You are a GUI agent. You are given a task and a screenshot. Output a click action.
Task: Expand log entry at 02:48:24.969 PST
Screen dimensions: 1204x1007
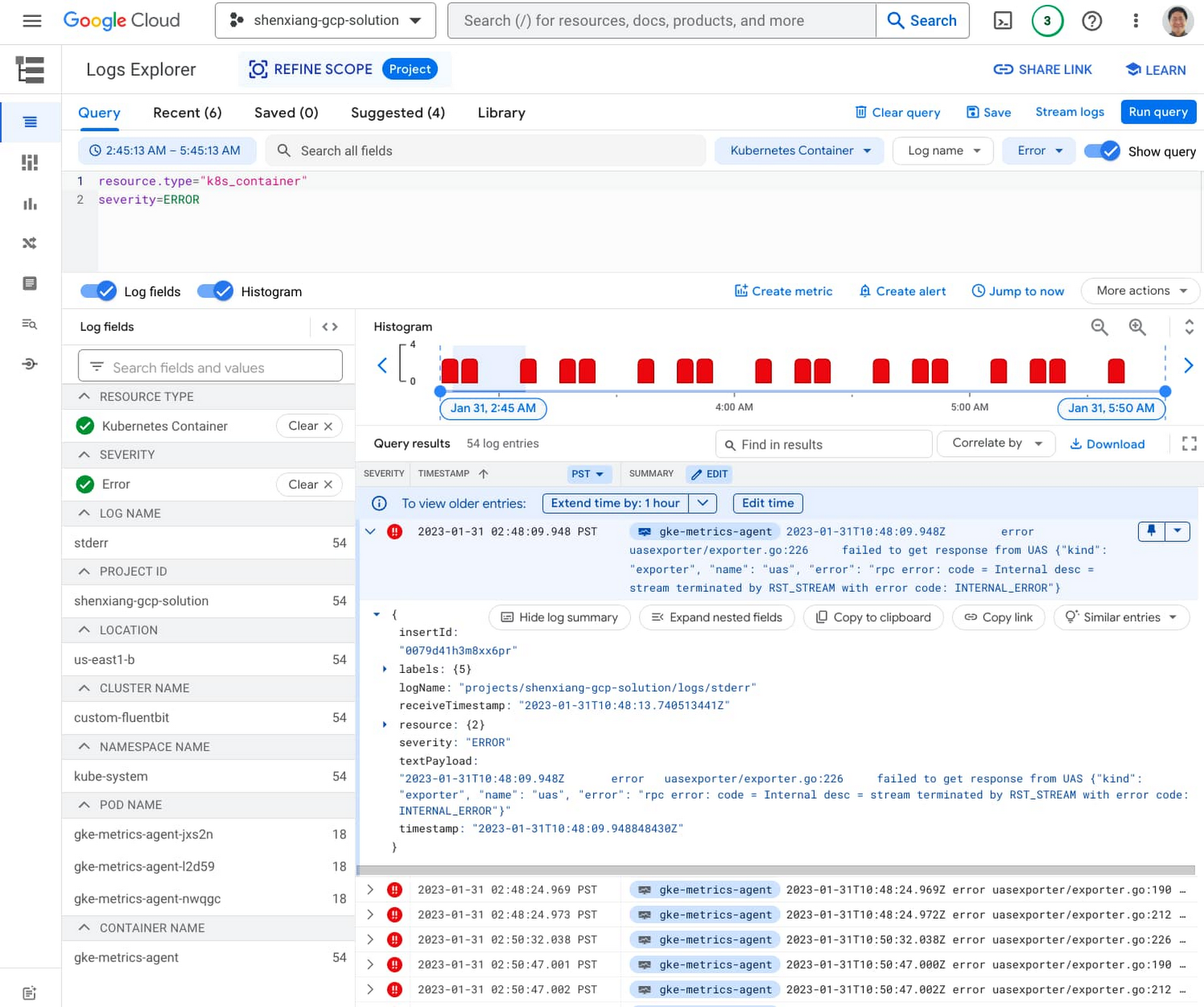coord(370,890)
